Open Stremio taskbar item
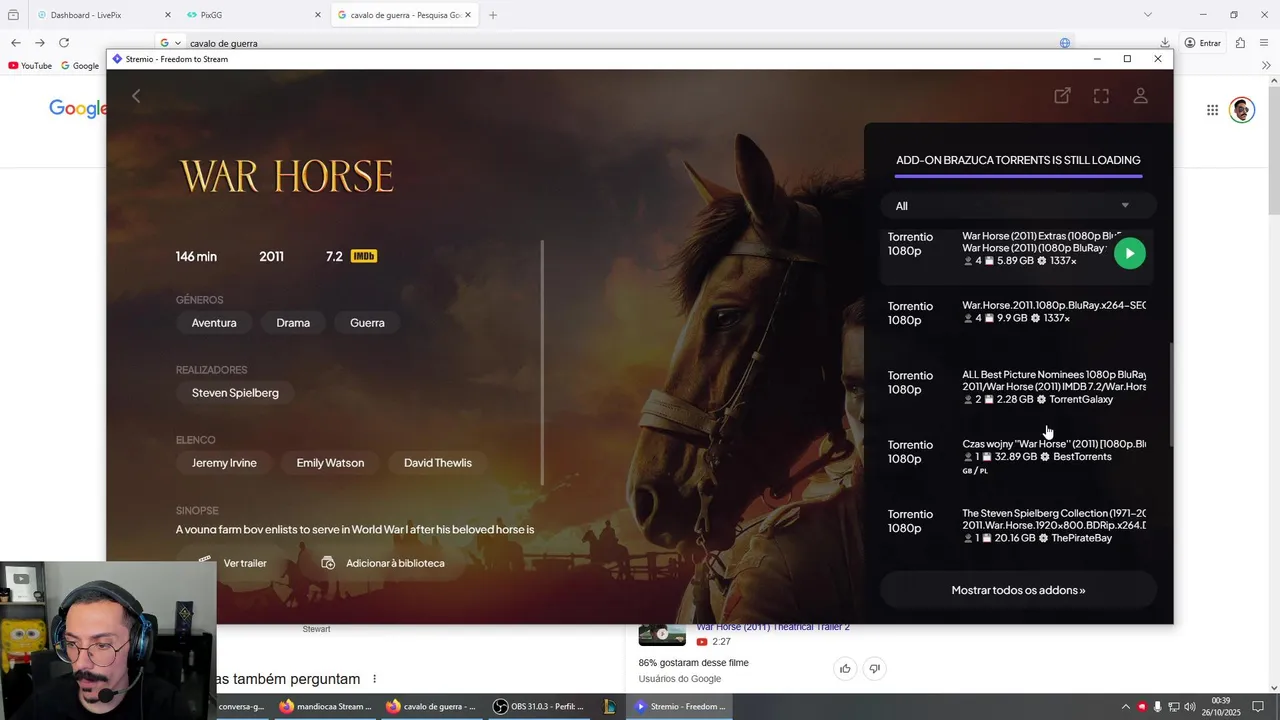This screenshot has width=1280, height=720. tap(681, 706)
